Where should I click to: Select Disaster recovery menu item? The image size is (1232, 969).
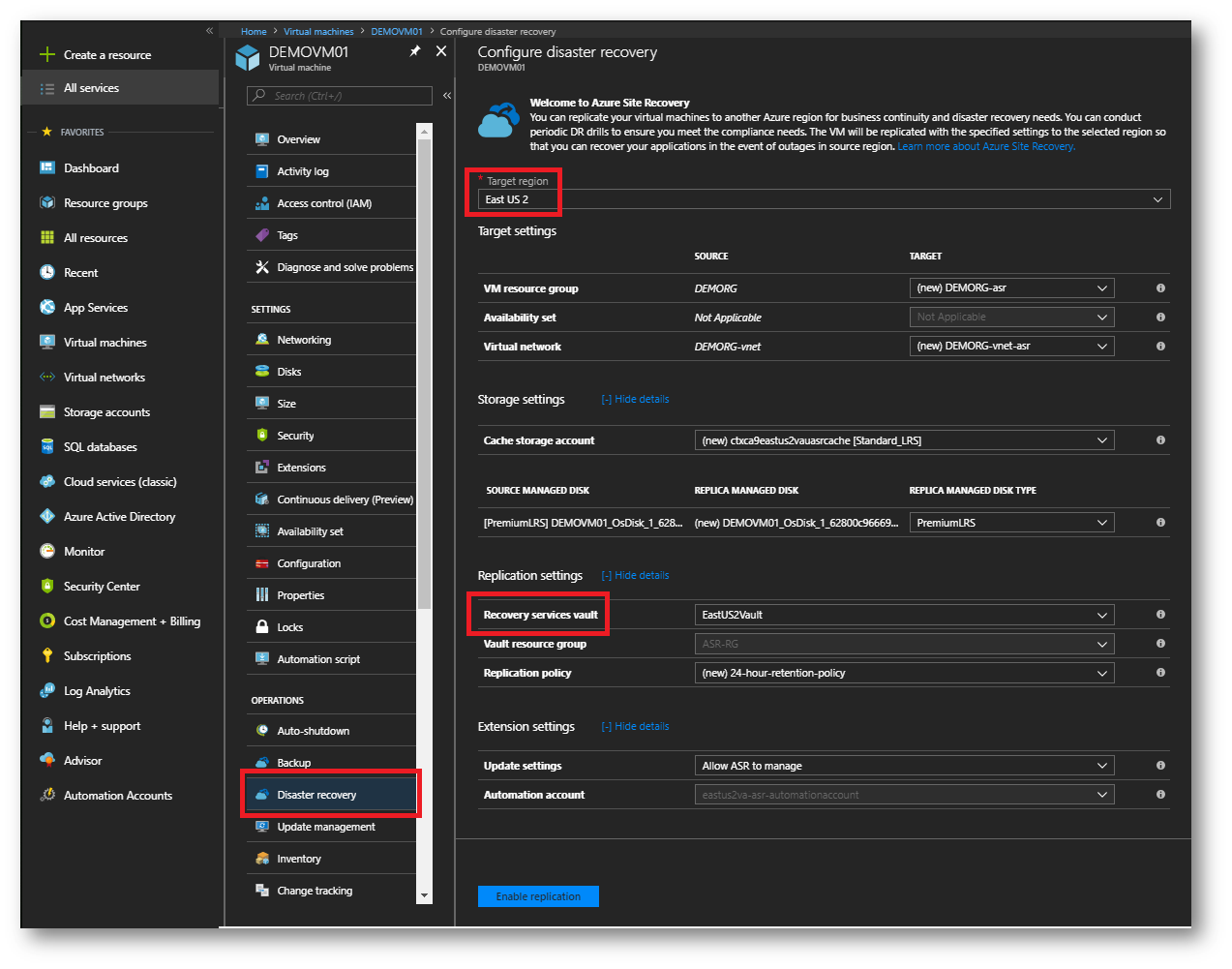[x=331, y=795]
